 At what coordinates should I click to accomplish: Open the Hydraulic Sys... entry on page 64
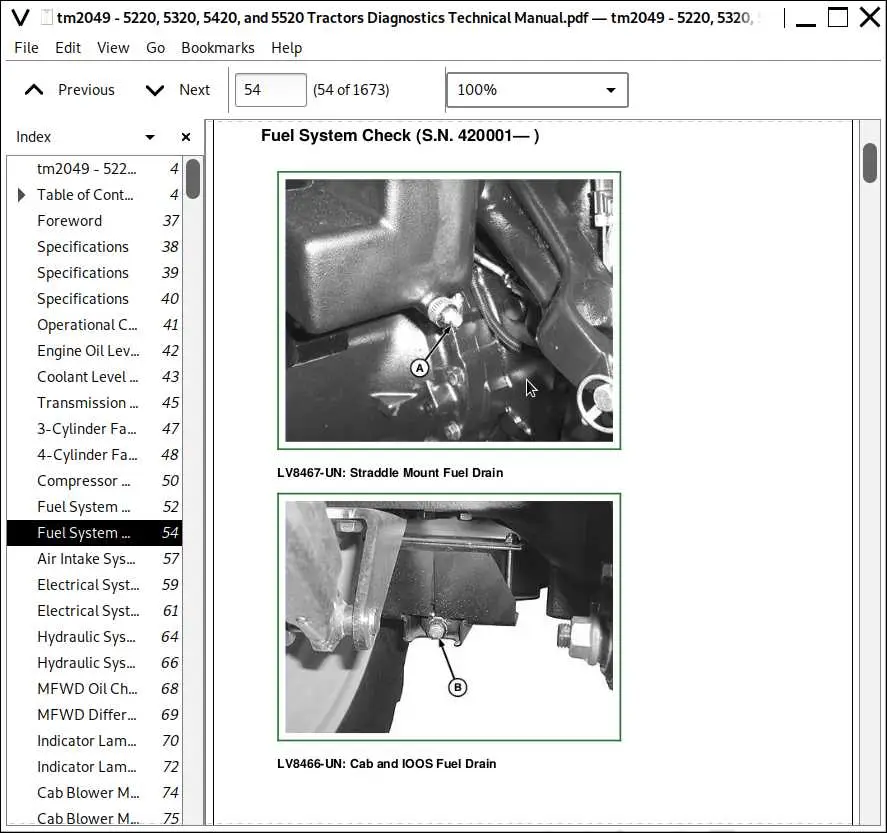pos(94,637)
